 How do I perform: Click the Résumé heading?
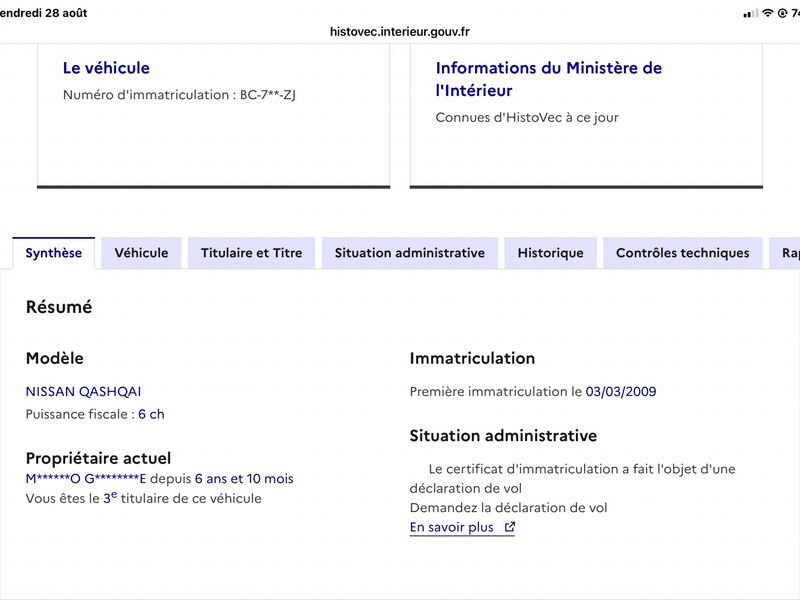pyautogui.click(x=59, y=307)
